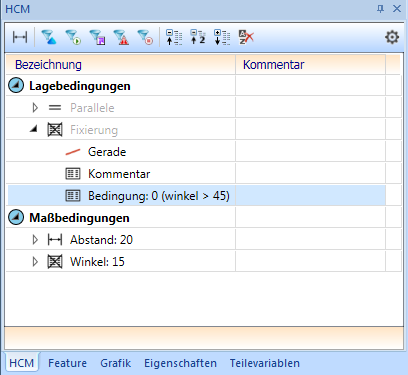Click the pin icon in HCM title bar
The width and height of the screenshot is (408, 375).
point(380,9)
